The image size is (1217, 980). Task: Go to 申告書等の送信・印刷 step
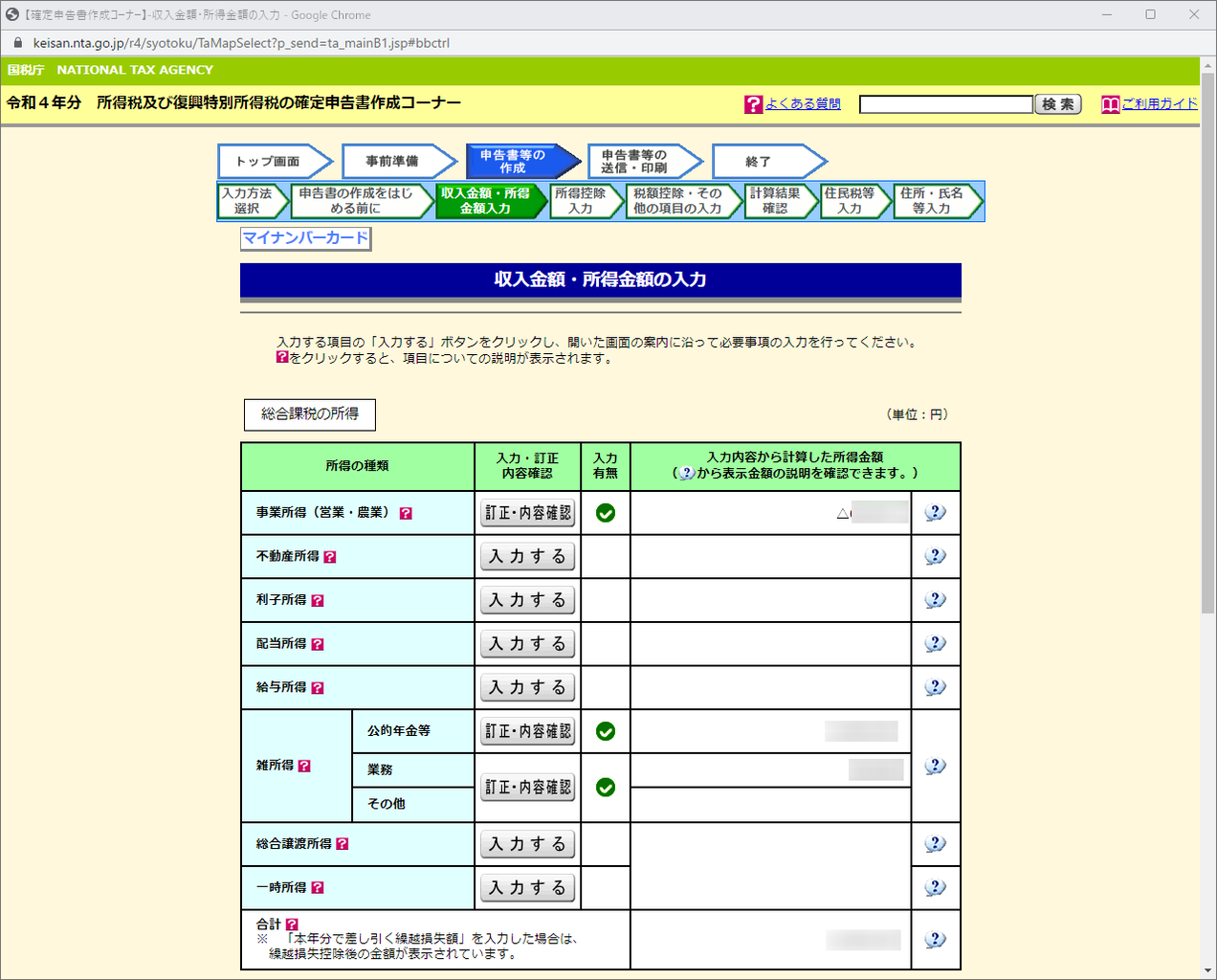(644, 162)
